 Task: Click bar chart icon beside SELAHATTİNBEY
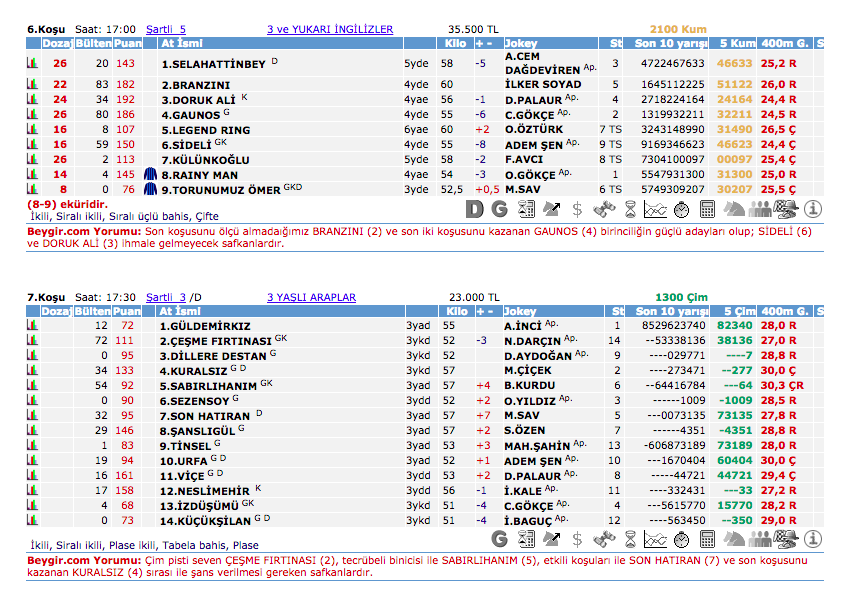[32, 64]
